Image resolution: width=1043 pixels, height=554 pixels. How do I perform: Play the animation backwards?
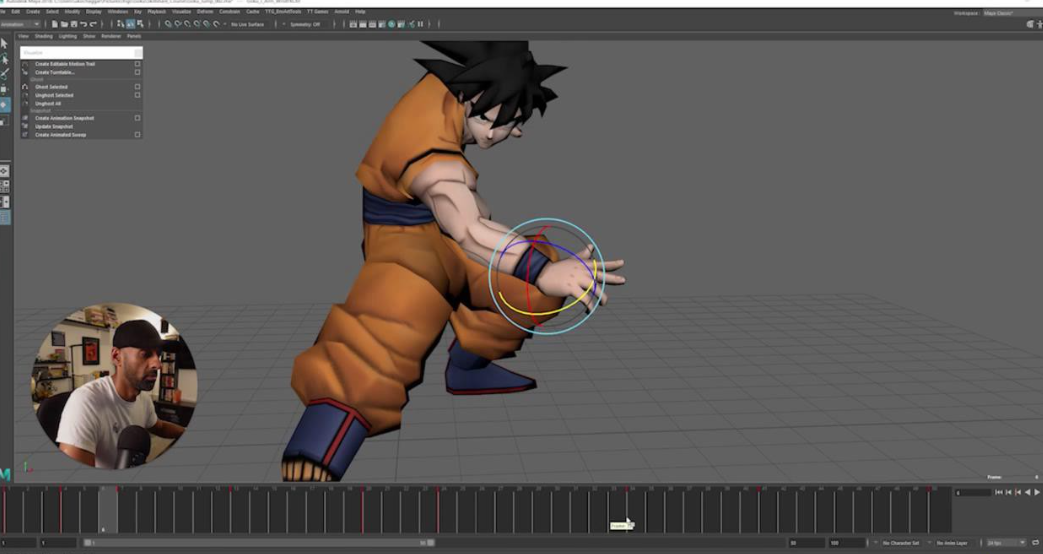coord(1028,492)
